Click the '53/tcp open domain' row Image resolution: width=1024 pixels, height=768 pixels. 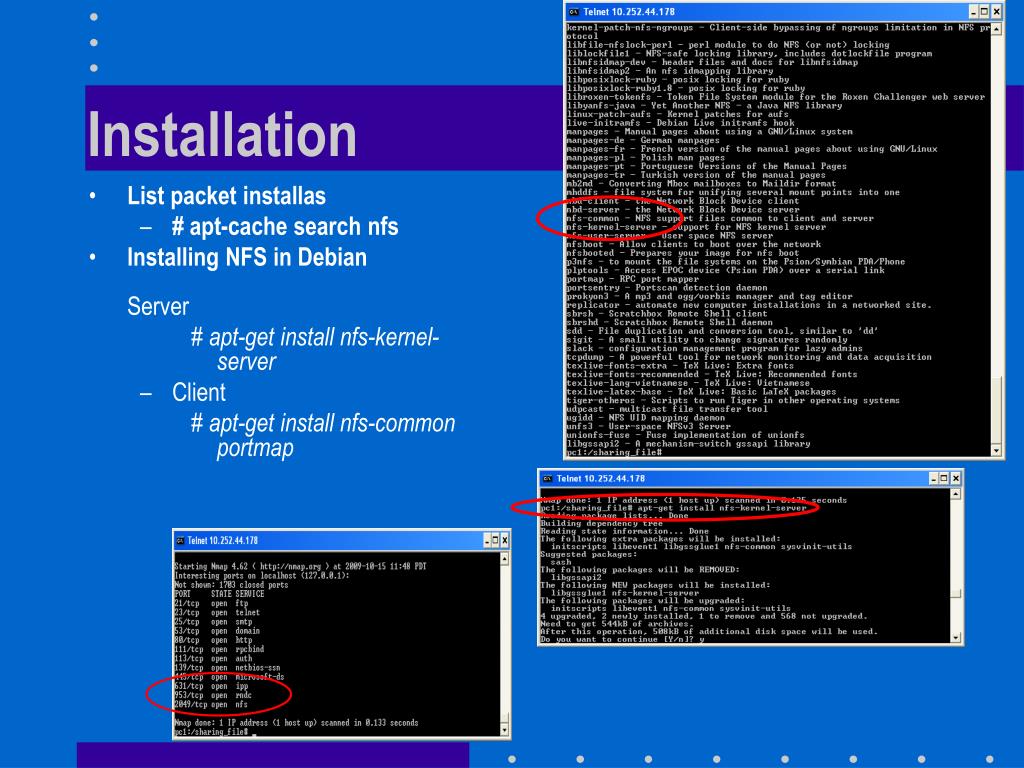217,632
